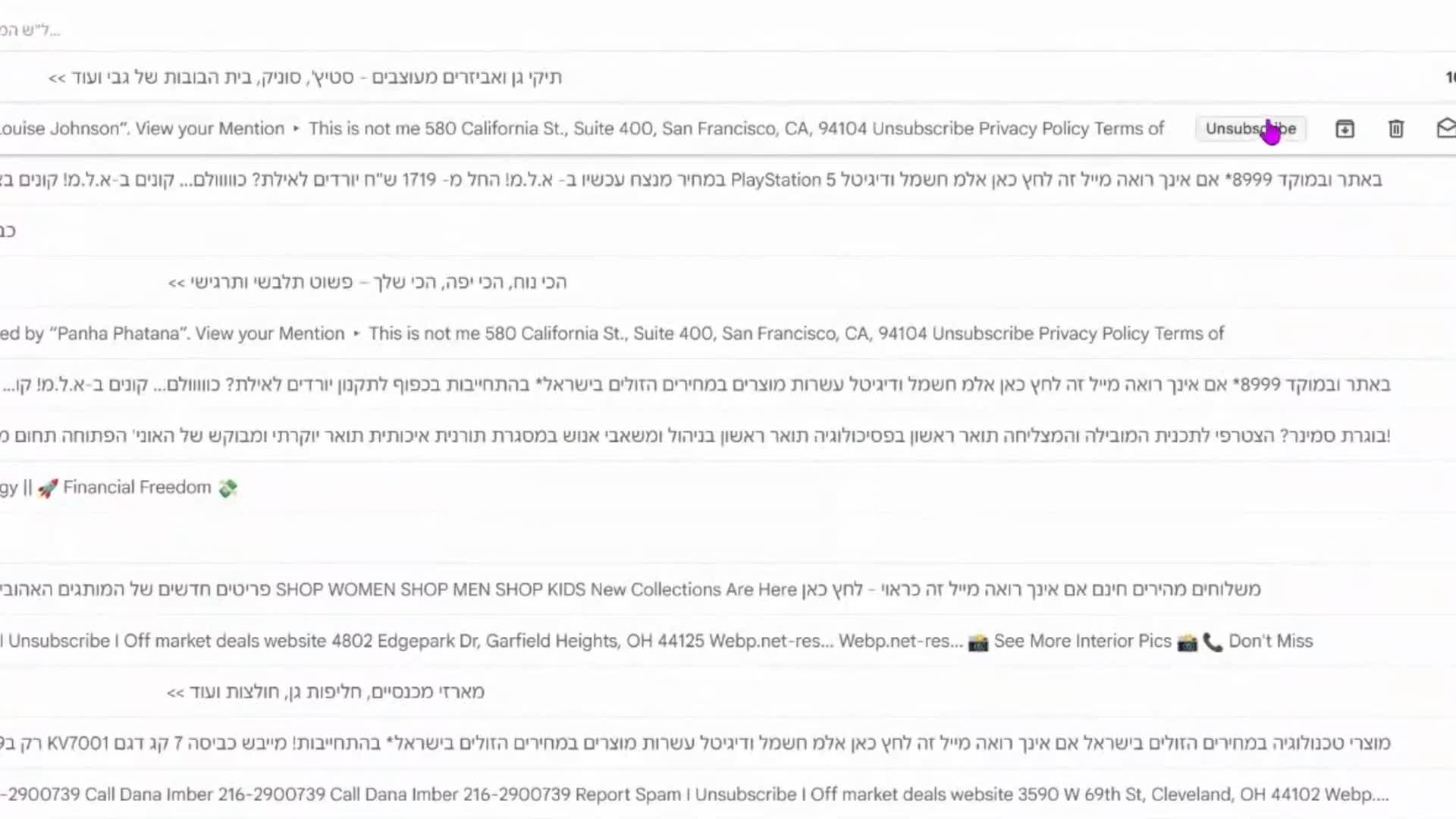Click the trash icon to delete email

[1396, 129]
